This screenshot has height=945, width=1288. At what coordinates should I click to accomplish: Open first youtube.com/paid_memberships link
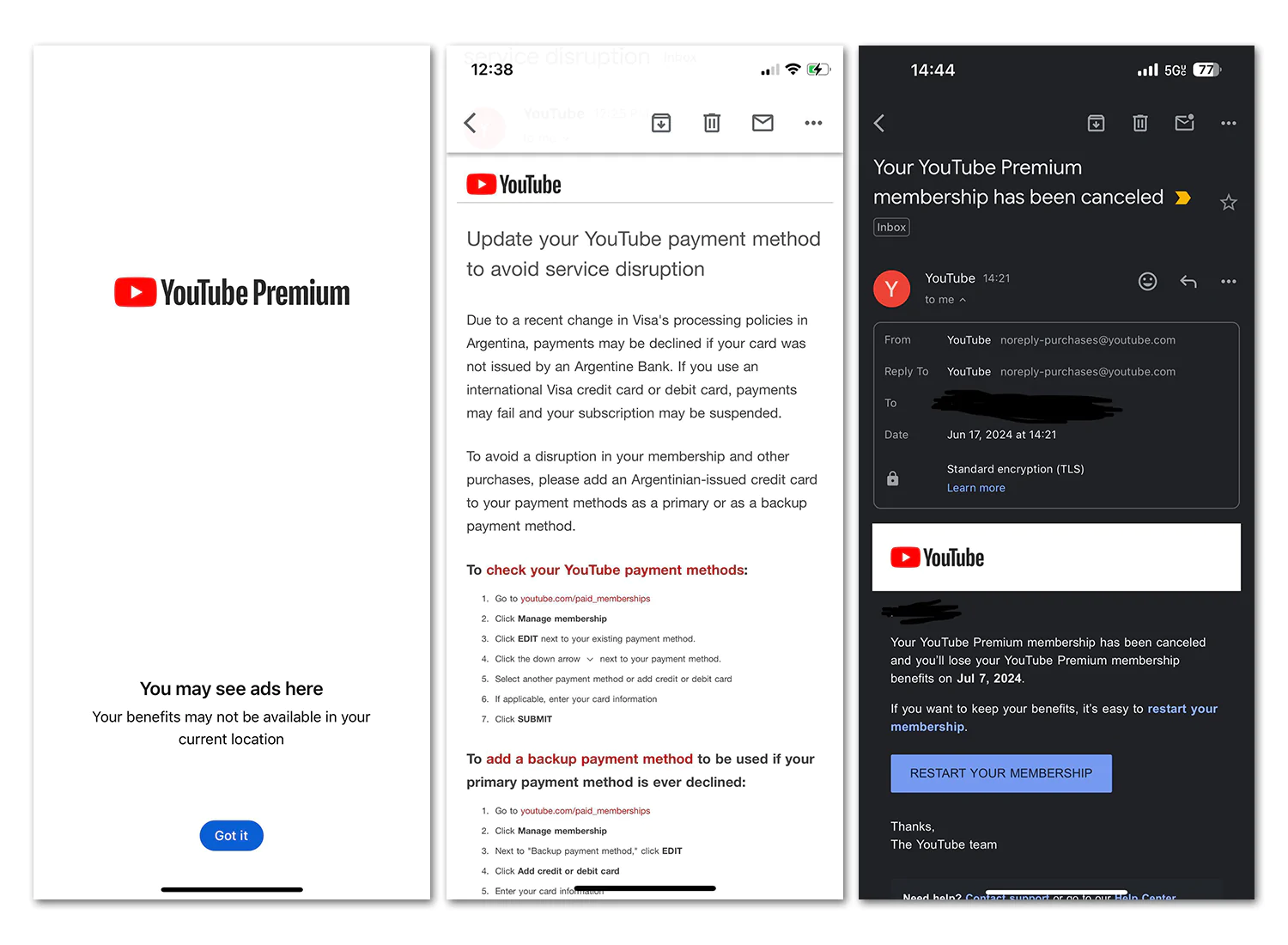pyautogui.click(x=585, y=599)
